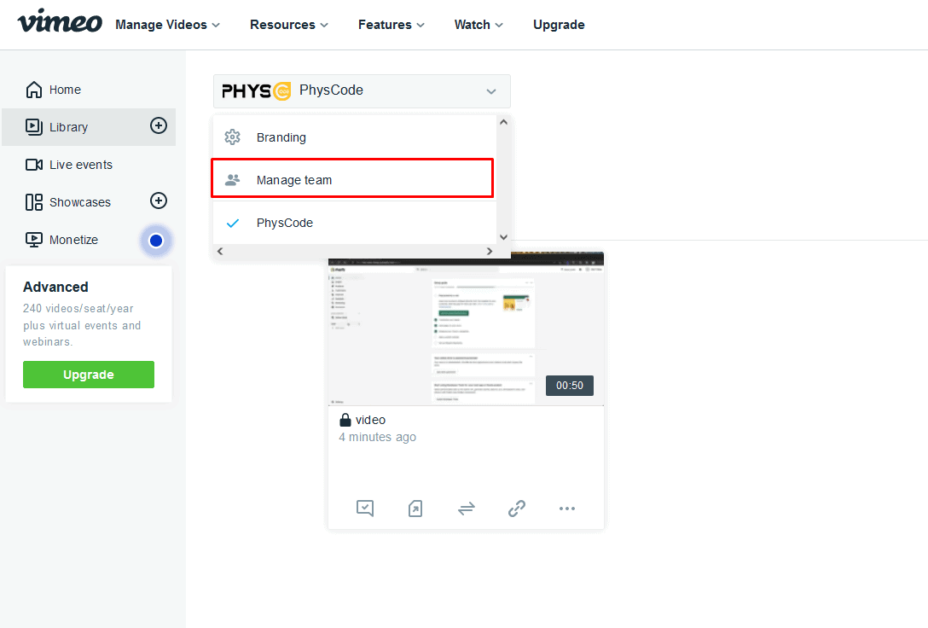The height and width of the screenshot is (628, 928).
Task: Open Live events in the sidebar
Action: point(81,165)
